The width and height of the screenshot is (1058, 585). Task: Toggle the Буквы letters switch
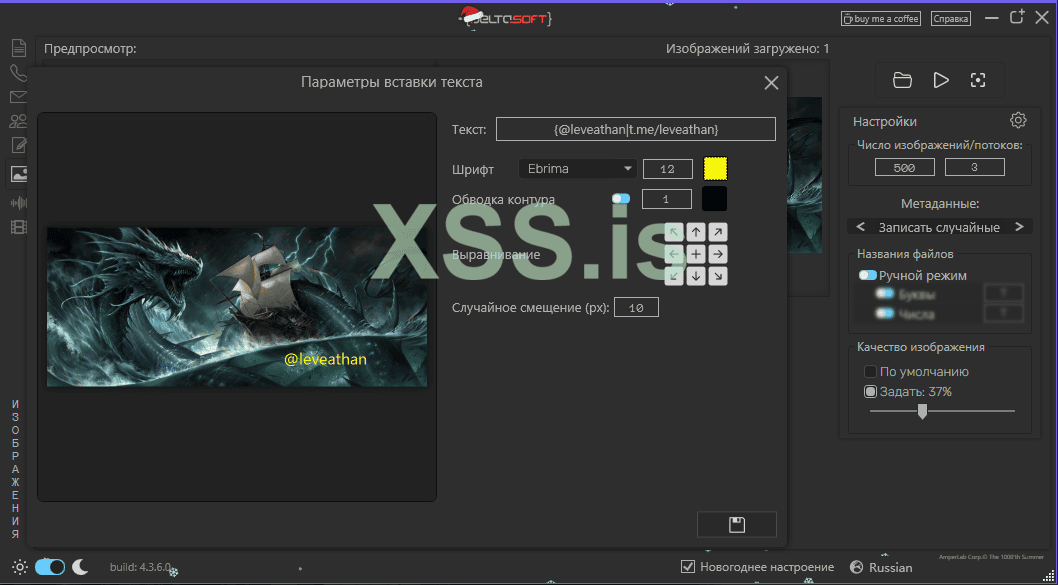tap(885, 294)
